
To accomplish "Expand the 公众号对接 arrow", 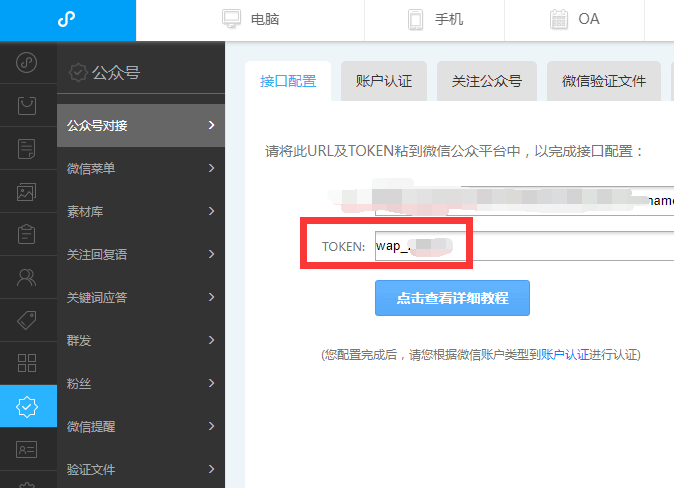I will tap(211, 125).
